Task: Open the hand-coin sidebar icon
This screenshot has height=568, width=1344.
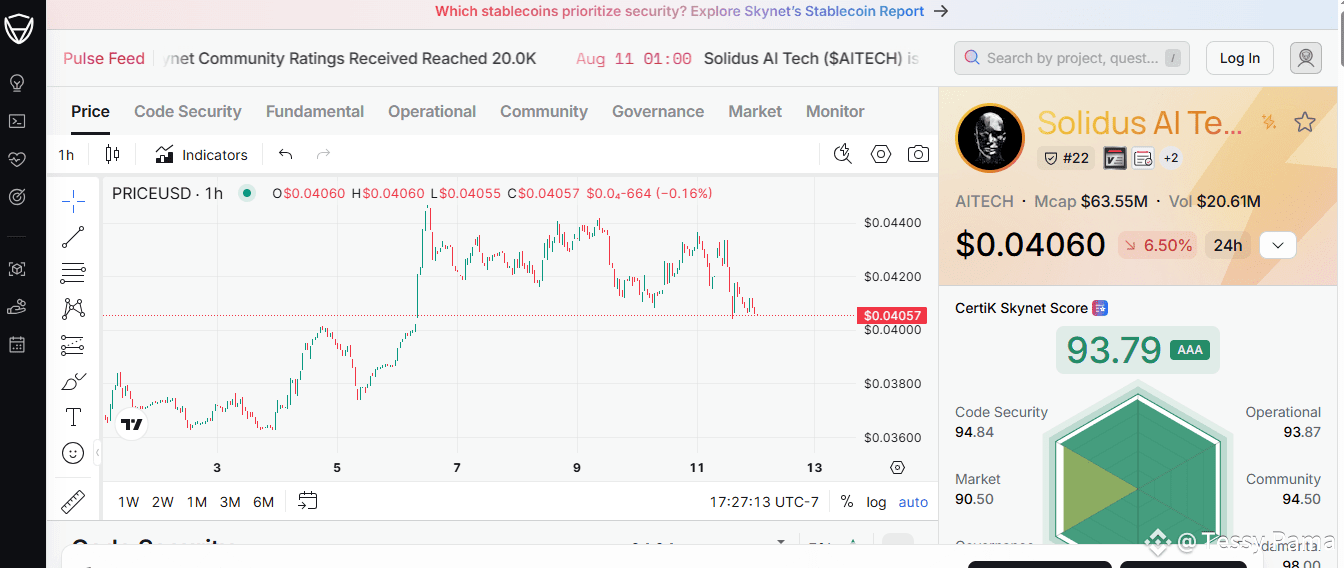Action: (x=17, y=307)
